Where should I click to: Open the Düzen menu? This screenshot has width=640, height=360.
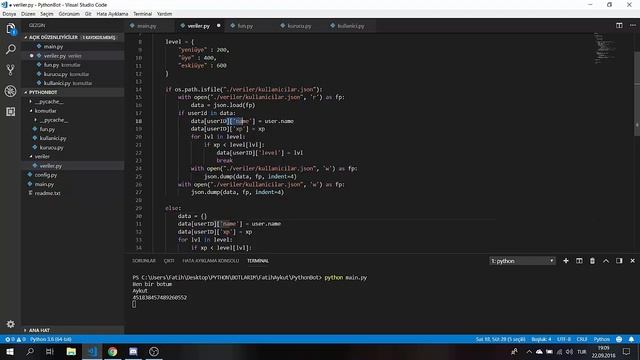click(28, 14)
